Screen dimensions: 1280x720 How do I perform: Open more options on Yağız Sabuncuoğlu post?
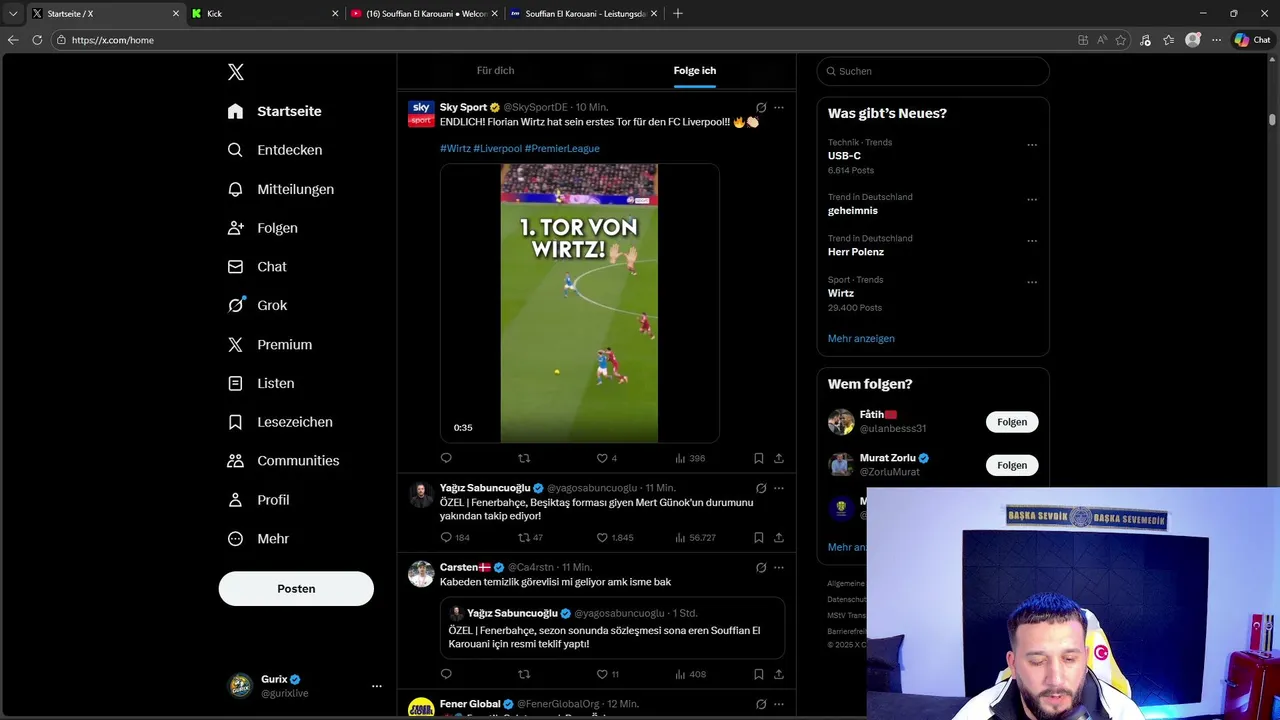[x=779, y=488]
